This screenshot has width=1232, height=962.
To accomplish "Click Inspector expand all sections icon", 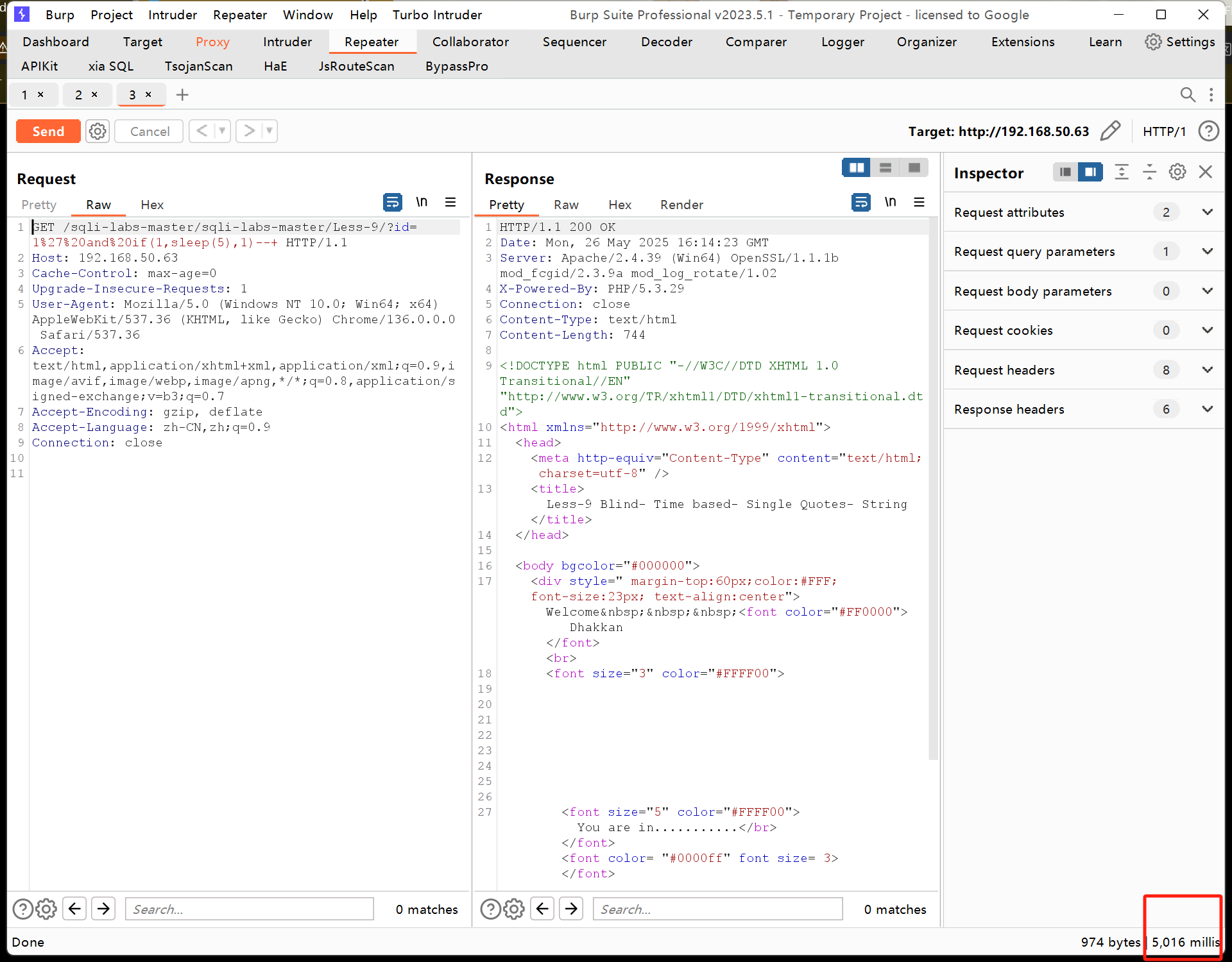I will point(1122,172).
